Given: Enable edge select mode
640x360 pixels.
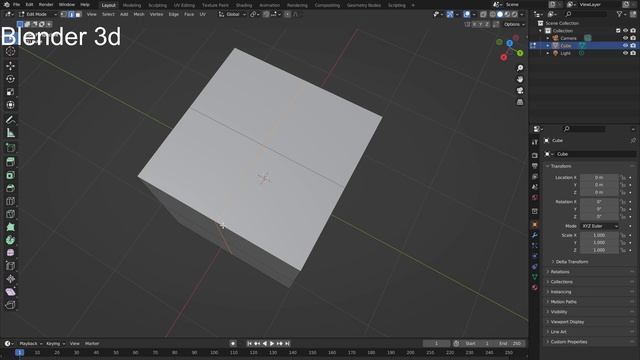Looking at the screenshot, I should pyautogui.click(x=71, y=14).
